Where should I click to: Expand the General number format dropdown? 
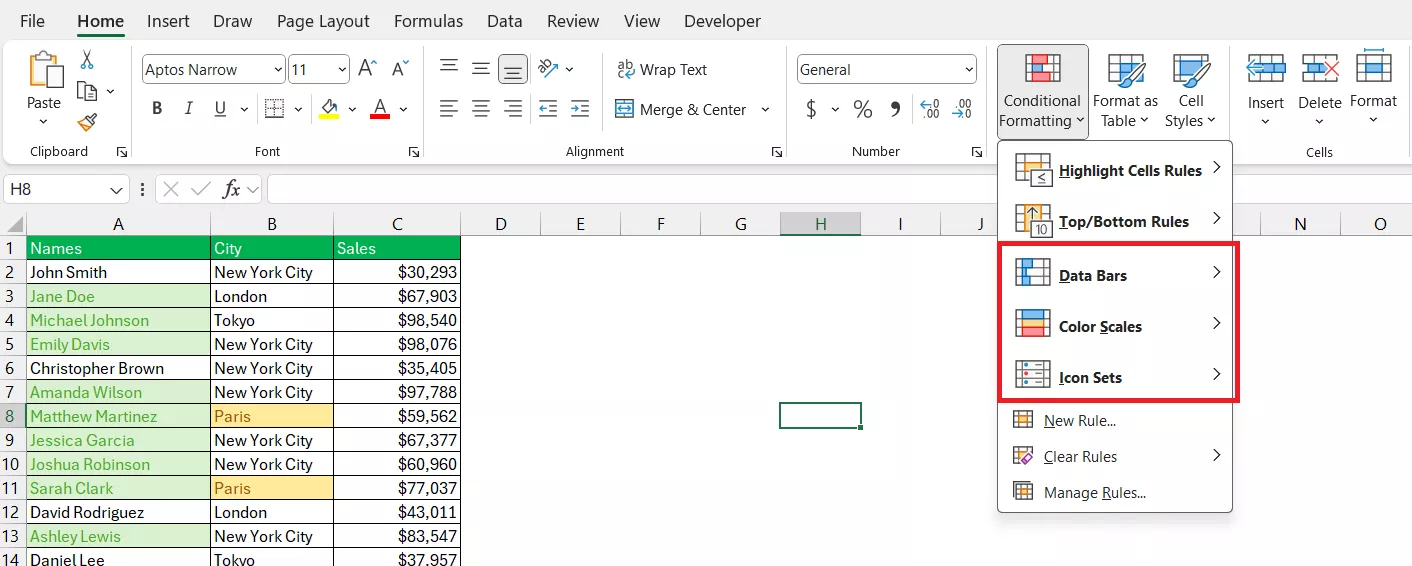pyautogui.click(x=968, y=69)
